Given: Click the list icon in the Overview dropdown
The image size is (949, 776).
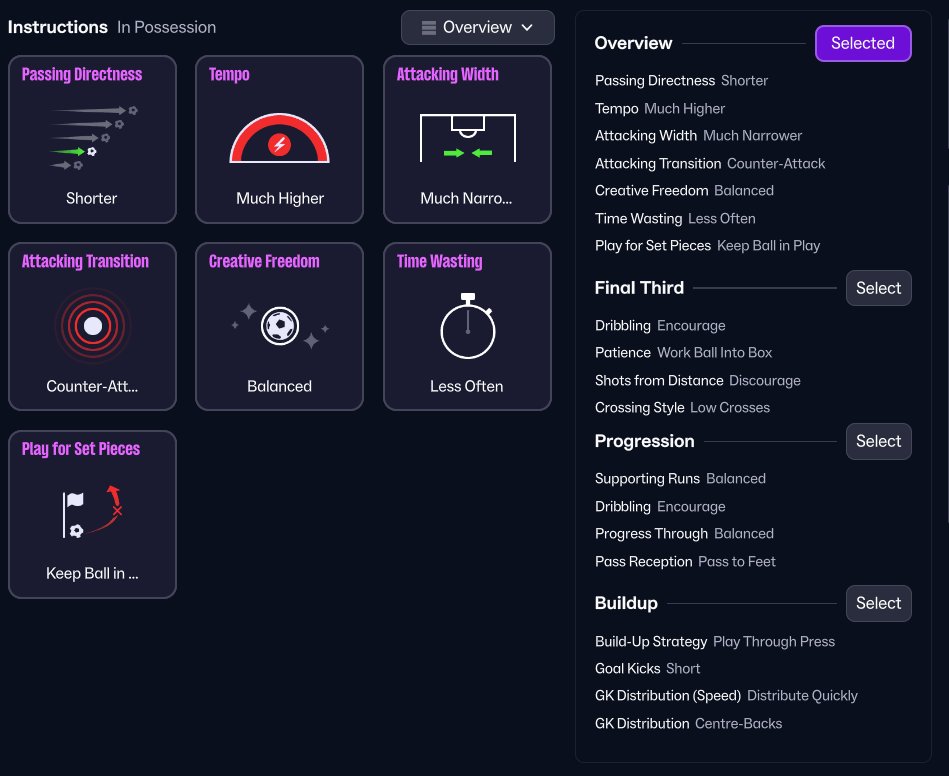Looking at the screenshot, I should point(428,28).
